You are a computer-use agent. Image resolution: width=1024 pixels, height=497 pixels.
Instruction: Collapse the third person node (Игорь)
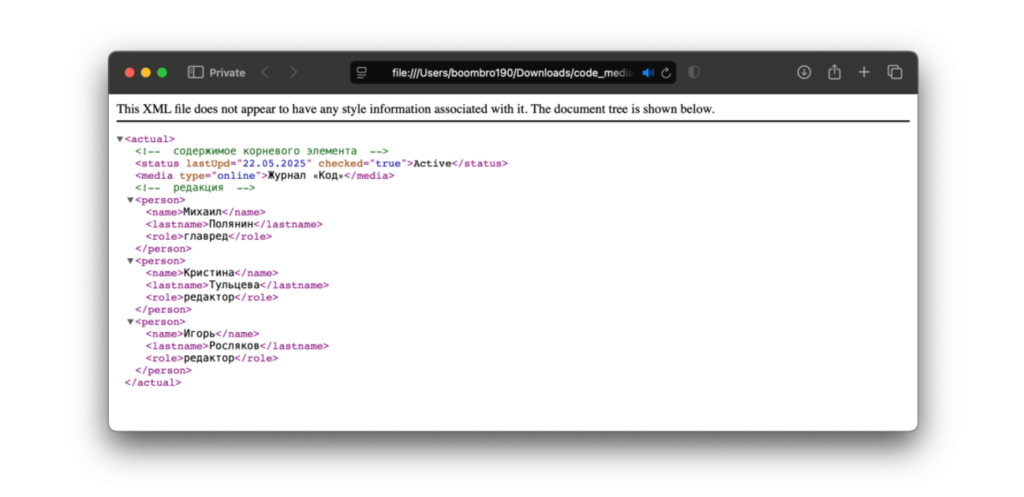130,322
